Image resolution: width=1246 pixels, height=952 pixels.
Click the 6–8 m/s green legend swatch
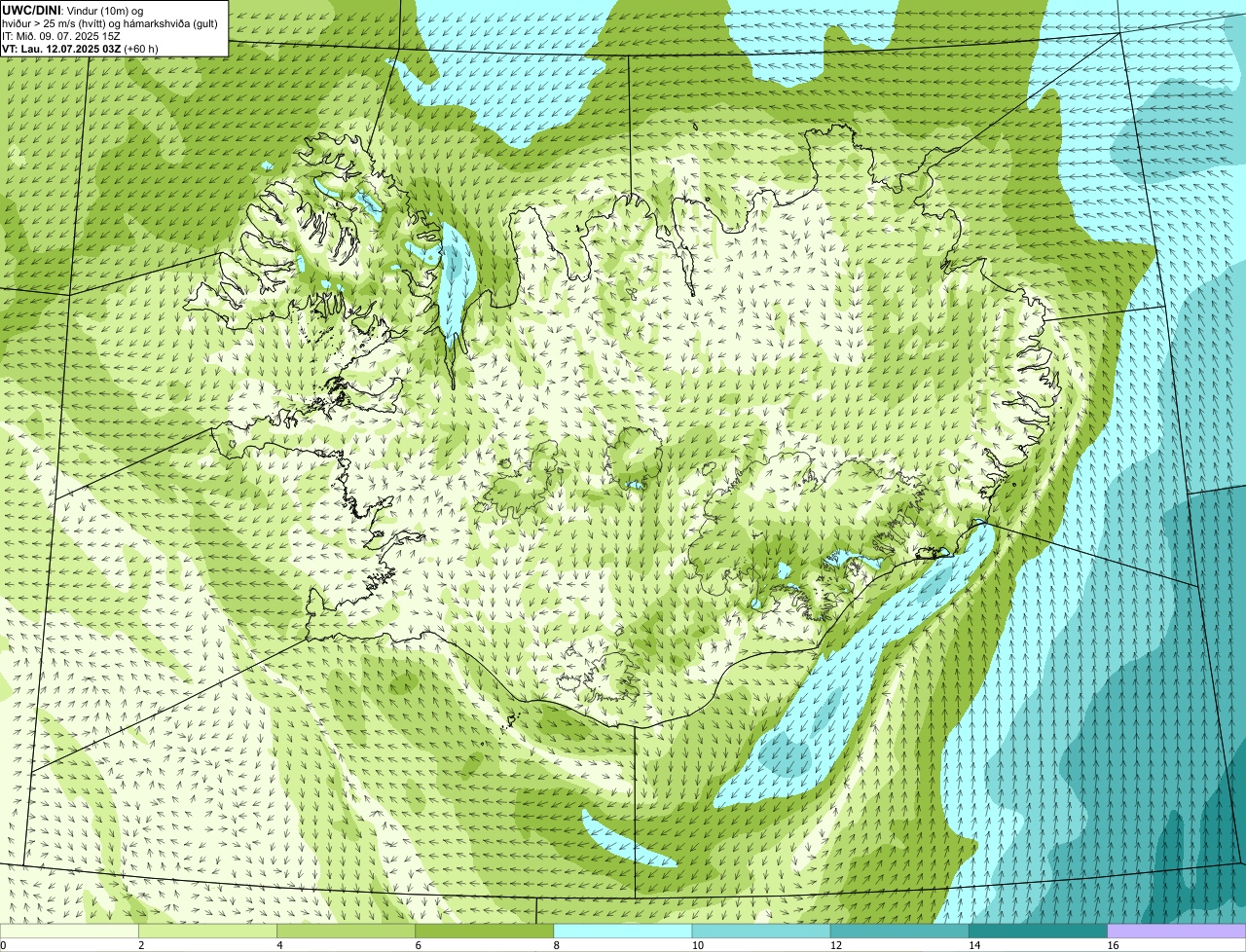point(485,931)
